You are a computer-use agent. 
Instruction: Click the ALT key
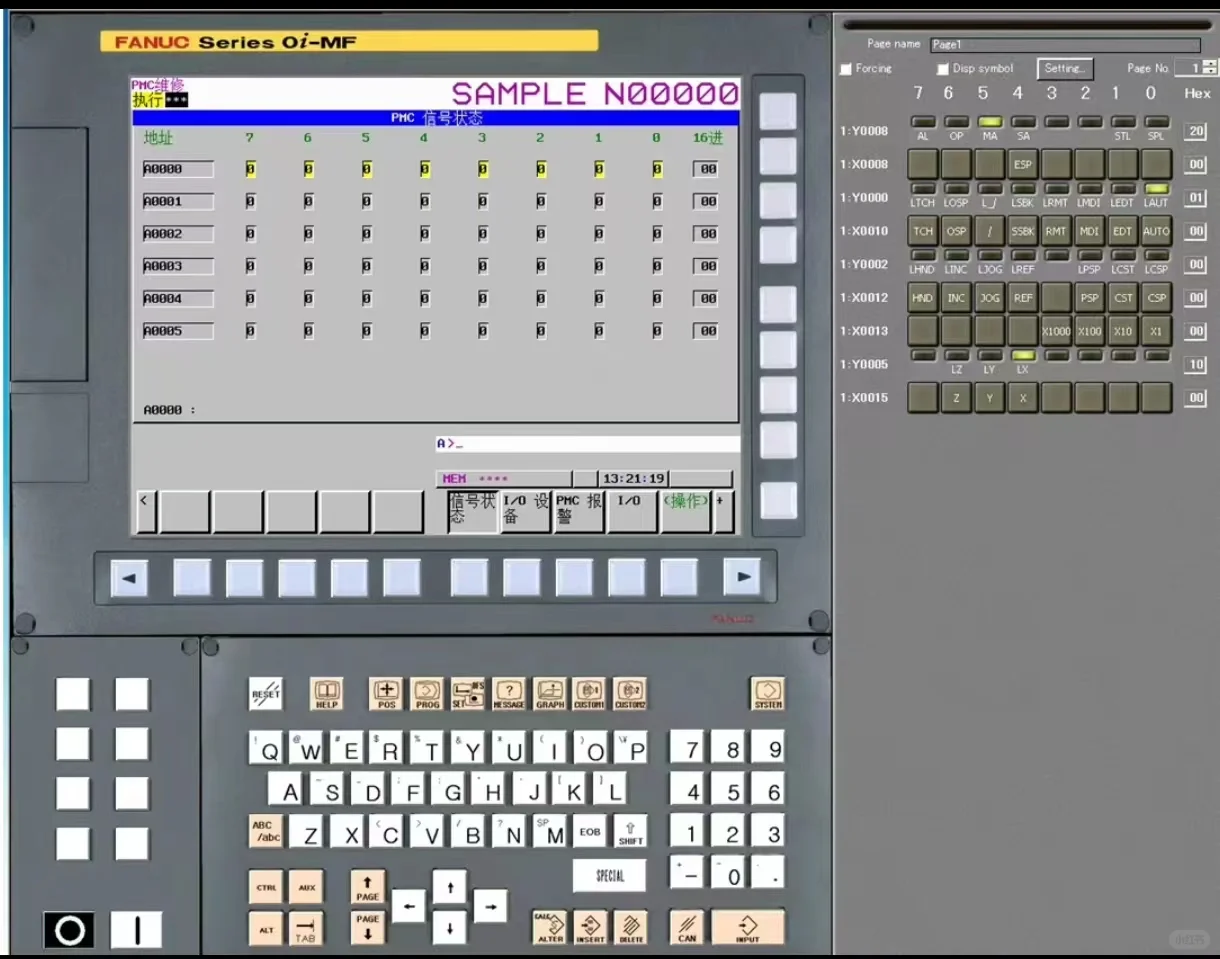coord(266,929)
